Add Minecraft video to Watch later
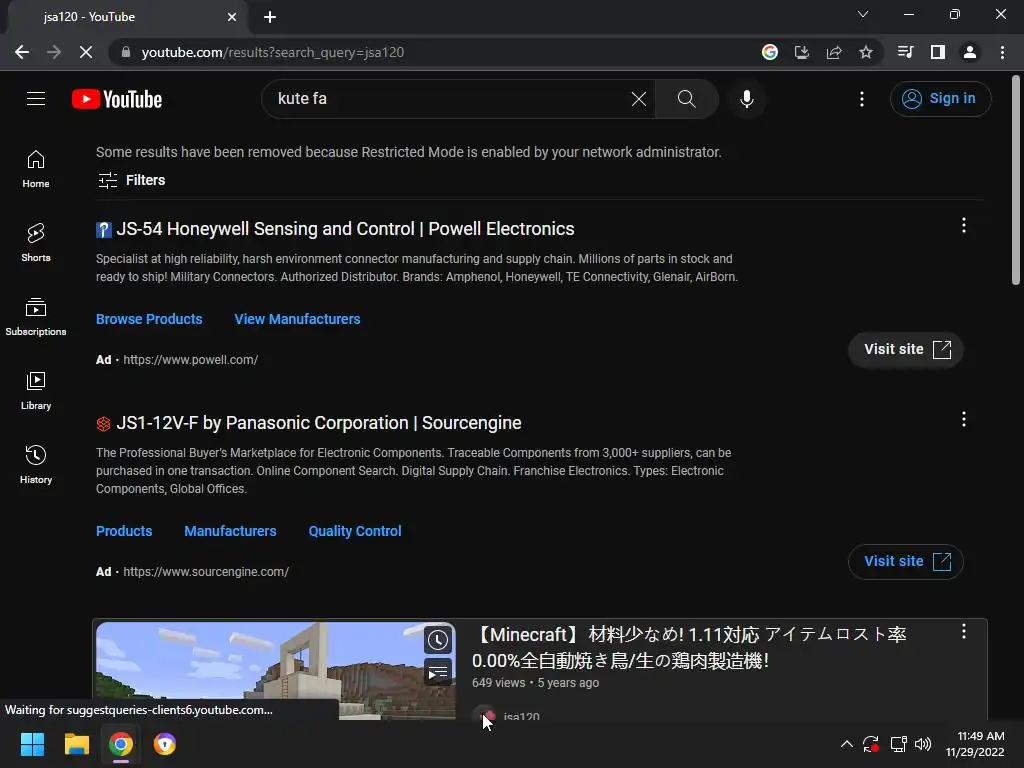Viewport: 1024px width, 768px height. 438,640
